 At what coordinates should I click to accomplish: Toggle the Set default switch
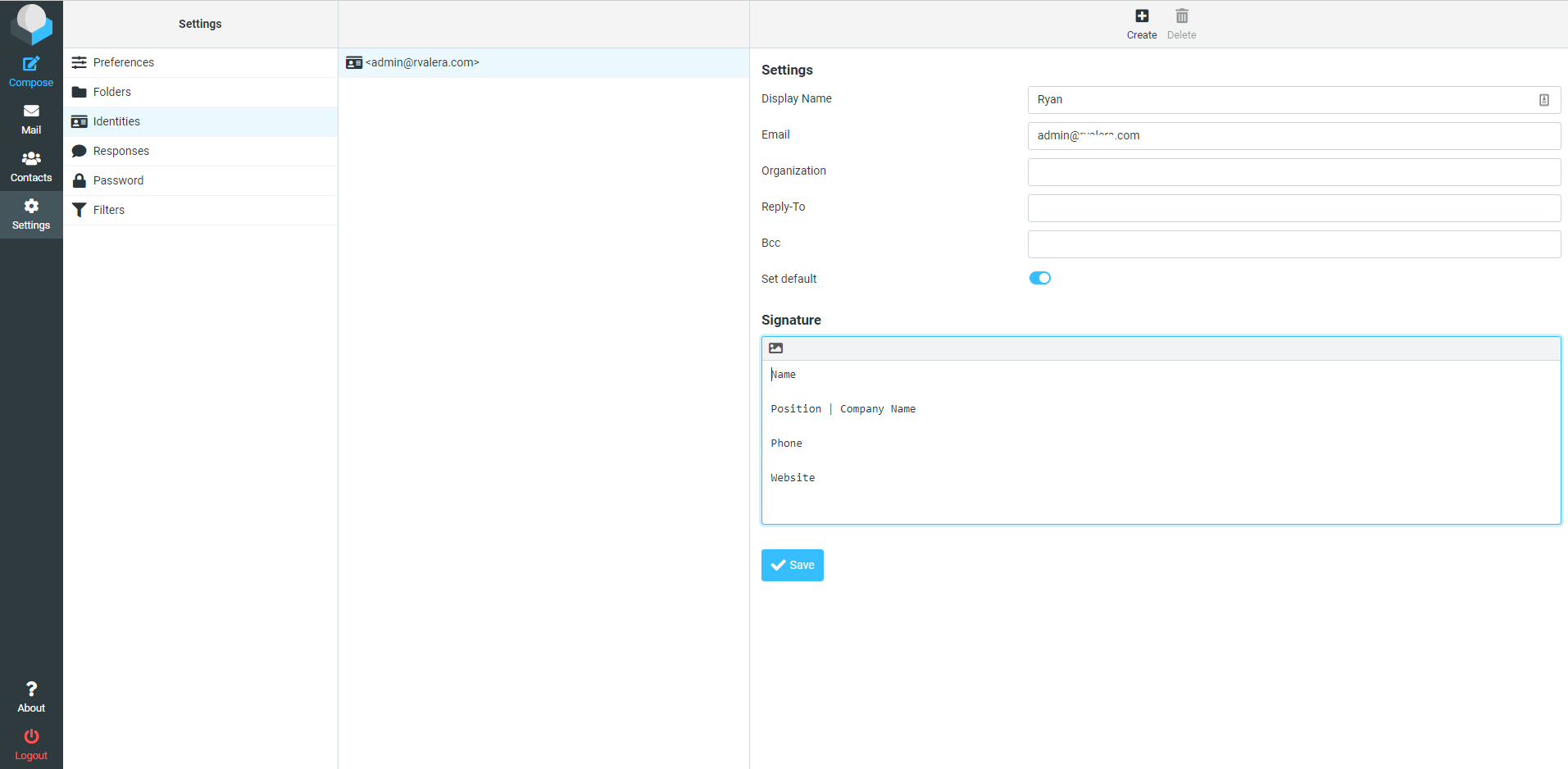pos(1039,279)
